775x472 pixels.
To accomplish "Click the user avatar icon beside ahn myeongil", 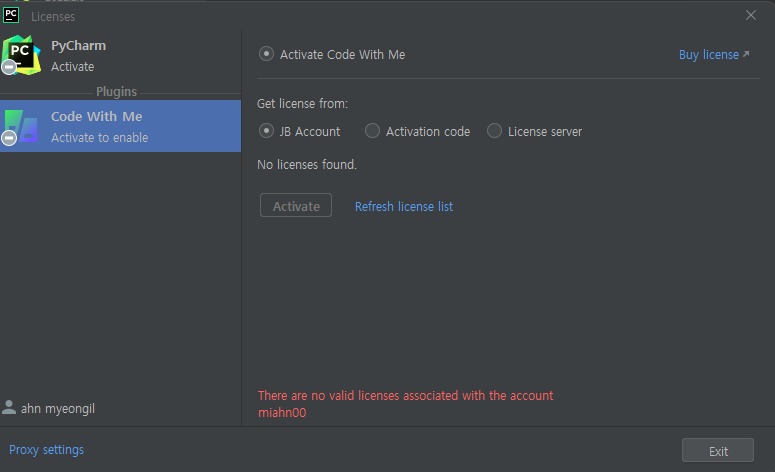I will point(9,407).
